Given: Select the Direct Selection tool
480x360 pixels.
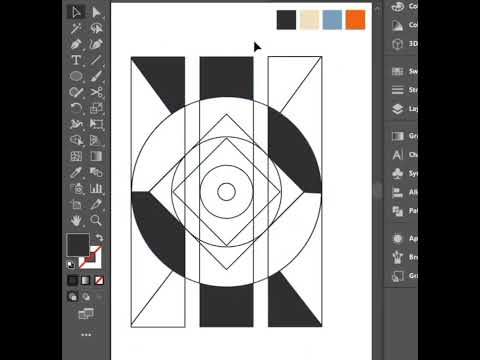Looking at the screenshot, I should coord(96,12).
